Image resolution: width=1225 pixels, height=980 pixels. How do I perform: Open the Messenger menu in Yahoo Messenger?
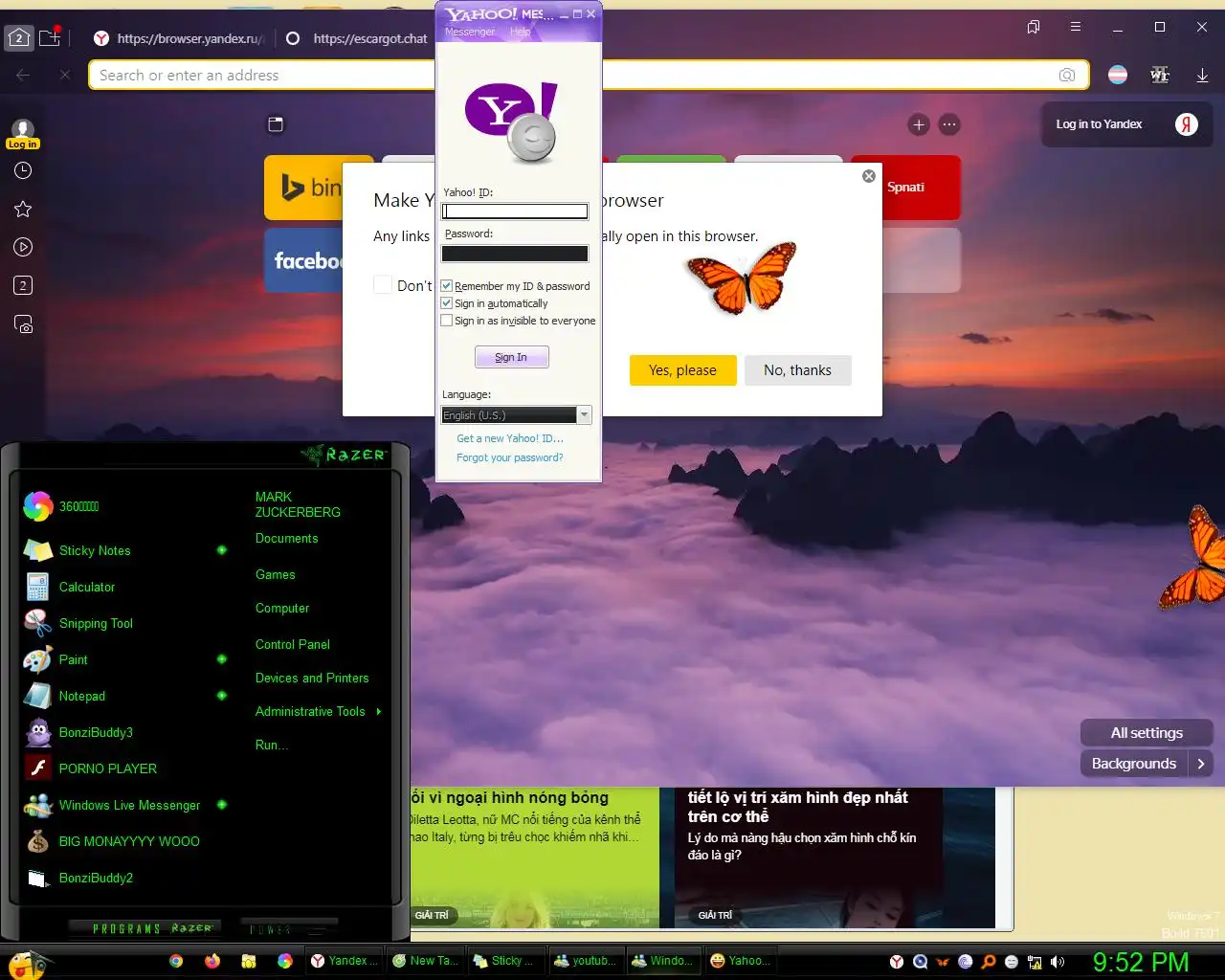click(470, 32)
